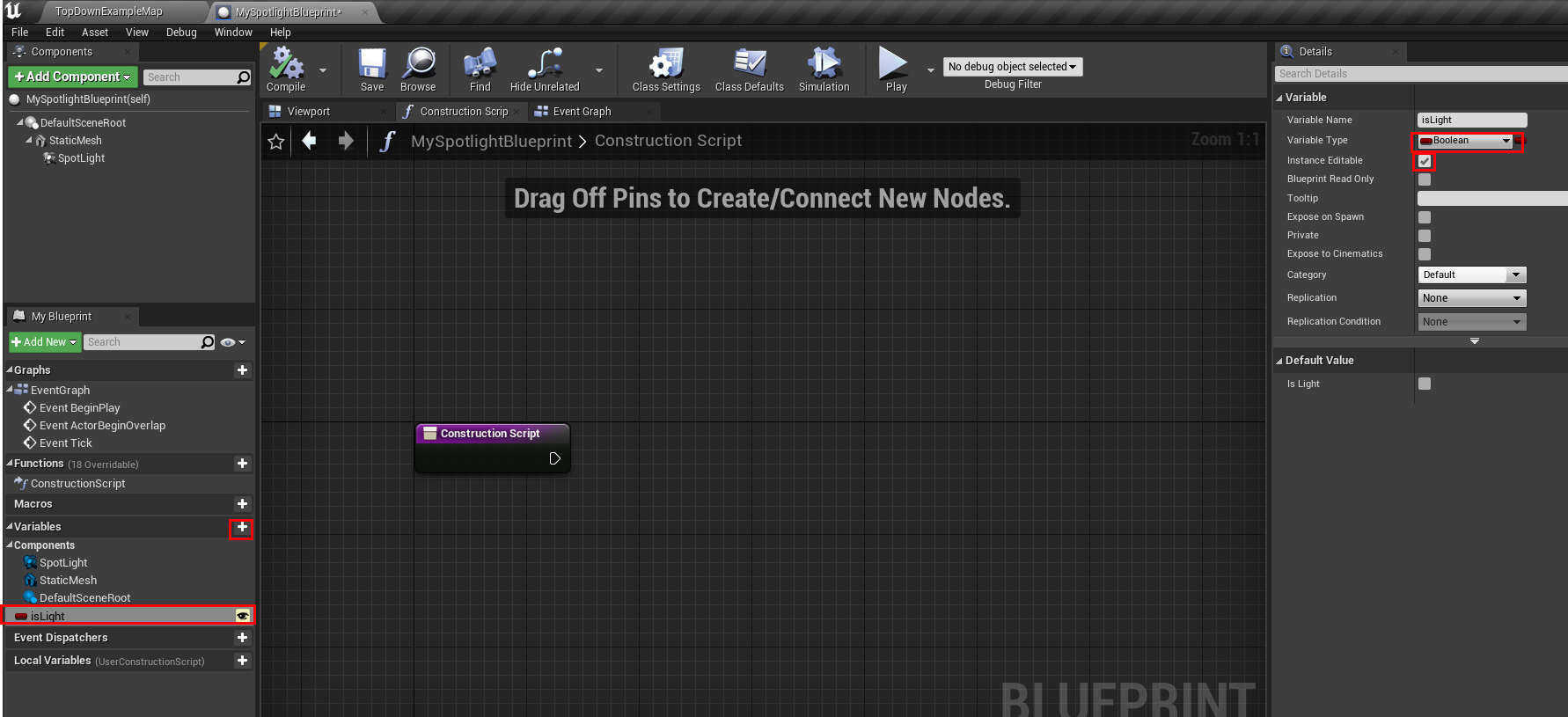Open debug object selection dropdown

[1013, 67]
